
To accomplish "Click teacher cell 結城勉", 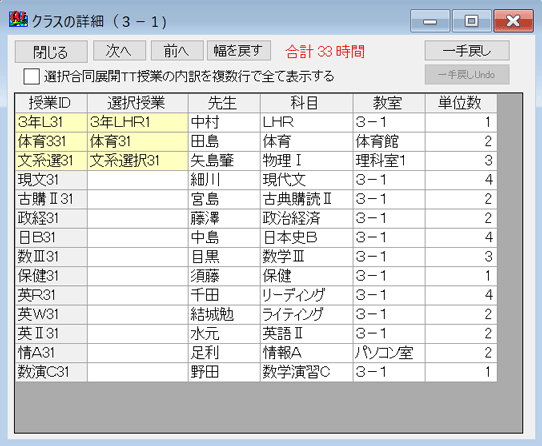I will 224,314.
